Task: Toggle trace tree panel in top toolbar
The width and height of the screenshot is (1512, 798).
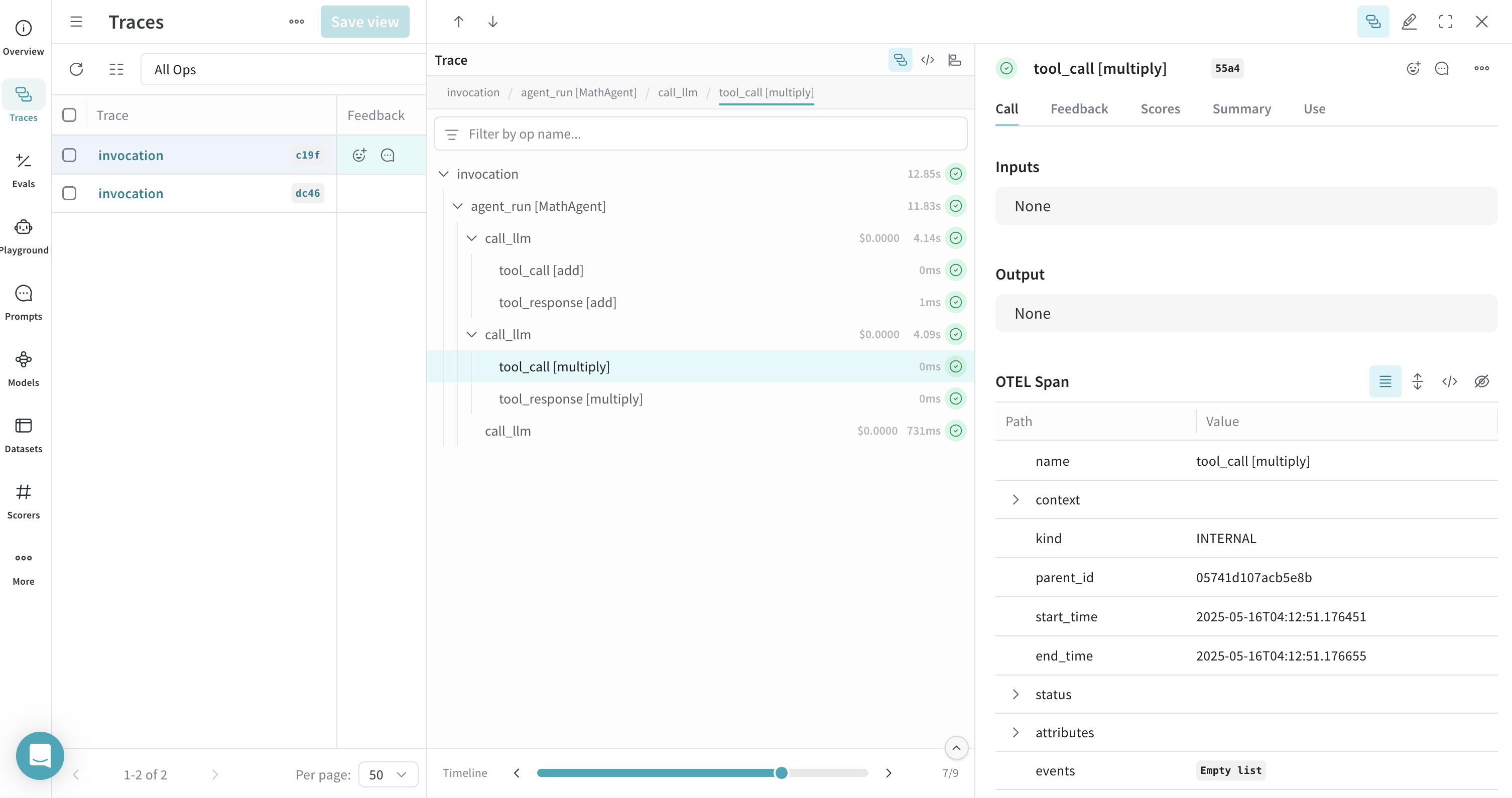Action: (x=1373, y=22)
